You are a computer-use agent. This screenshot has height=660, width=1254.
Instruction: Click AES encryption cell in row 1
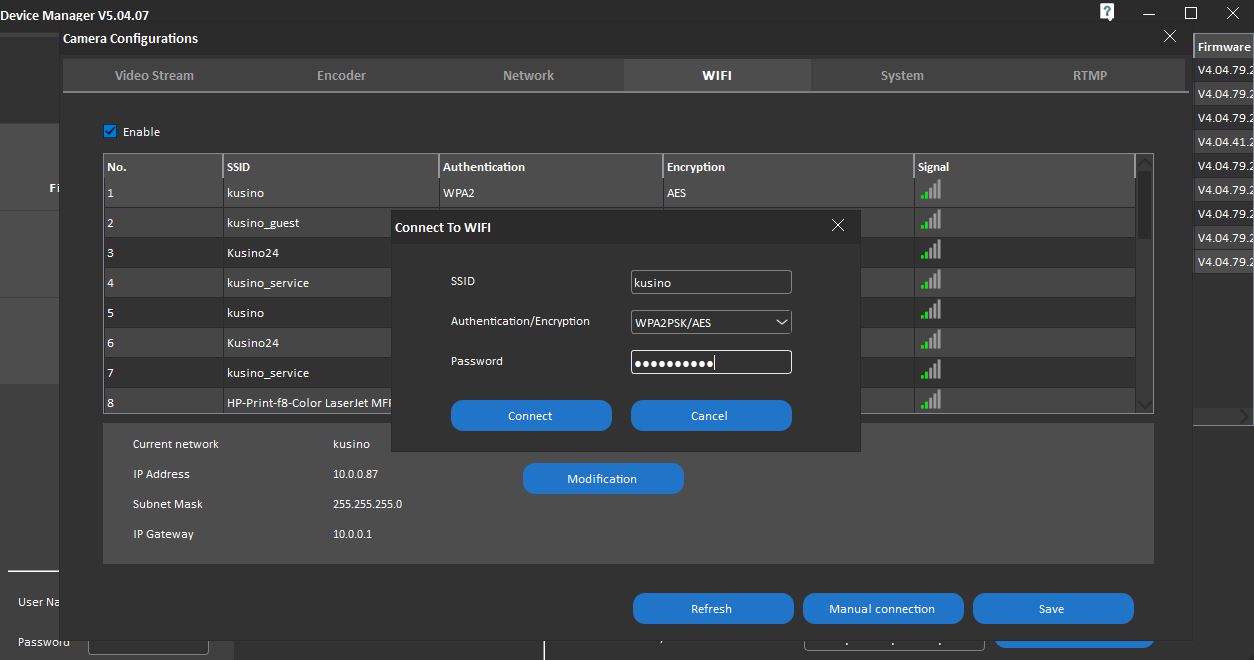pyautogui.click(x=789, y=192)
